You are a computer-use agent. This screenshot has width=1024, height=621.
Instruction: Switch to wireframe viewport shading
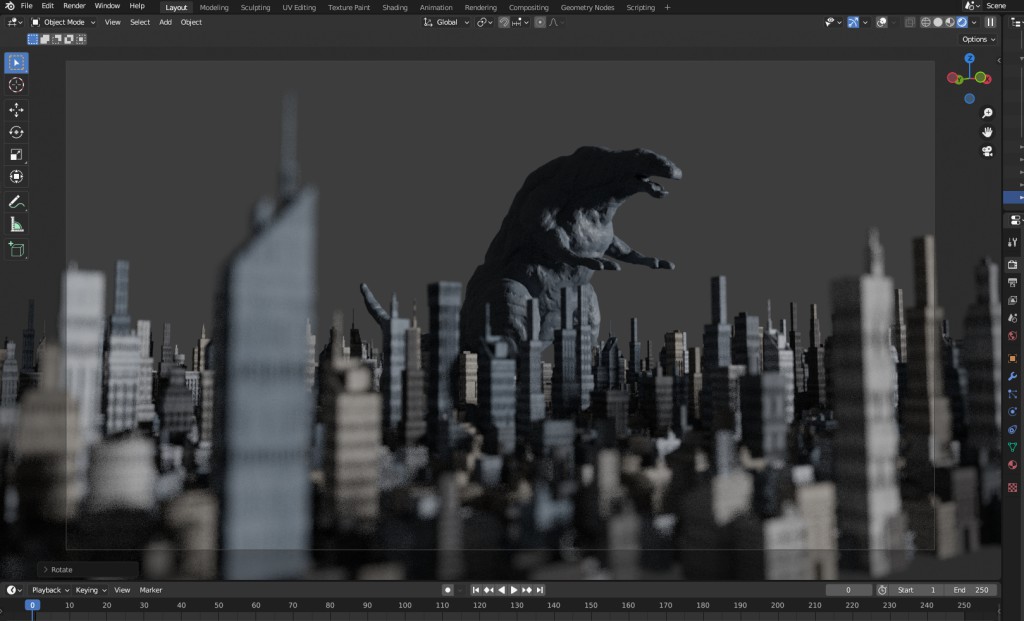tap(925, 22)
